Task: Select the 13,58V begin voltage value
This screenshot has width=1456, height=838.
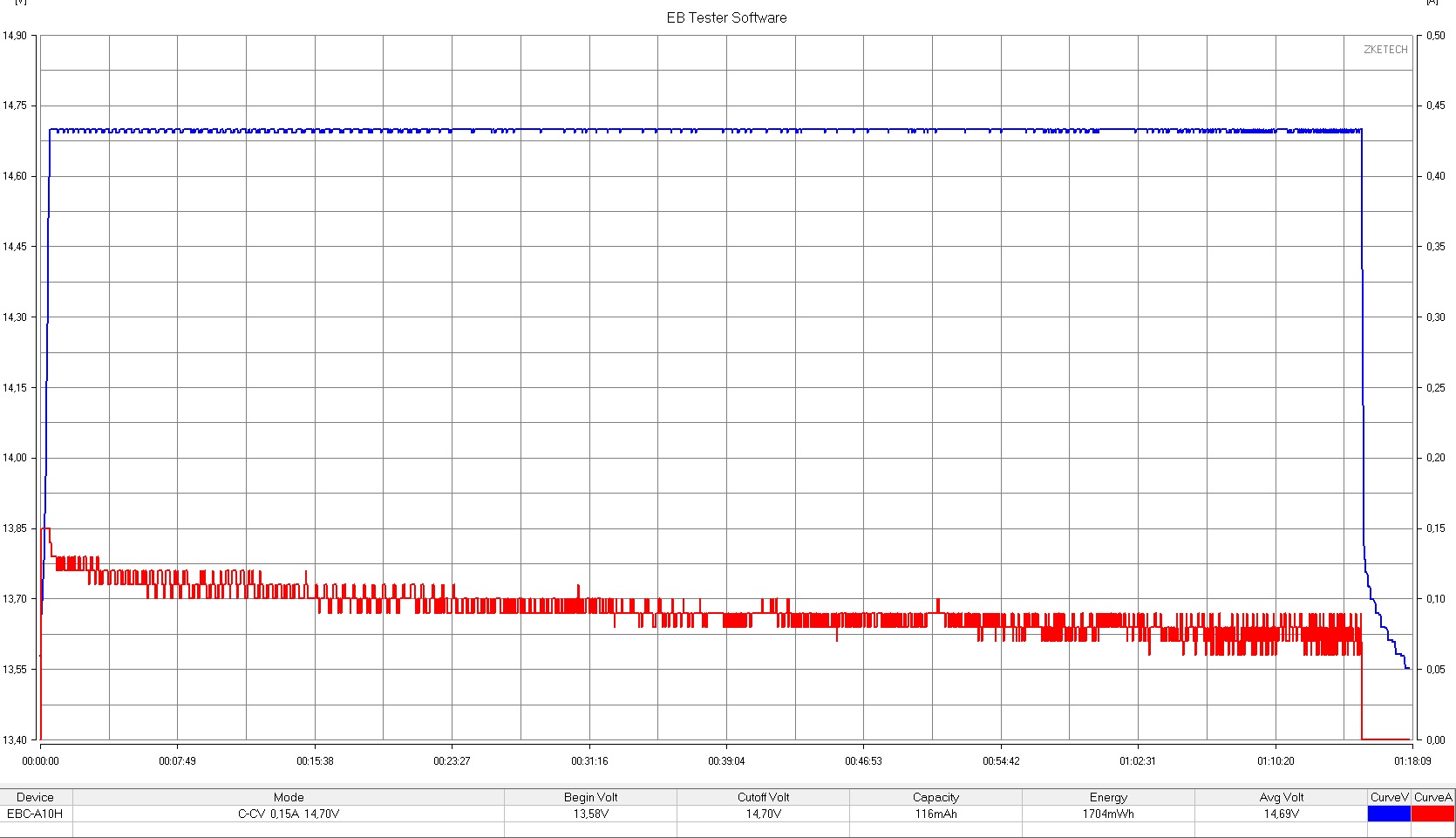Action: (590, 814)
